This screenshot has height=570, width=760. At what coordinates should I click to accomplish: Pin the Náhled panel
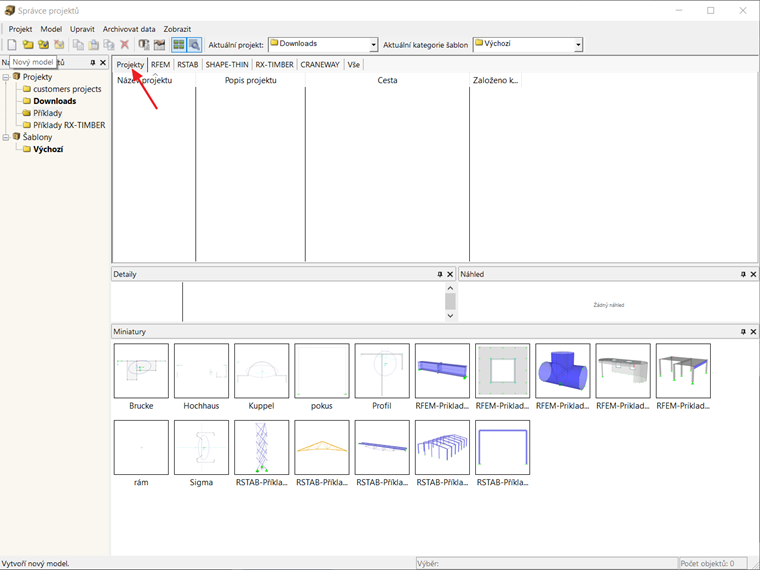coord(743,274)
